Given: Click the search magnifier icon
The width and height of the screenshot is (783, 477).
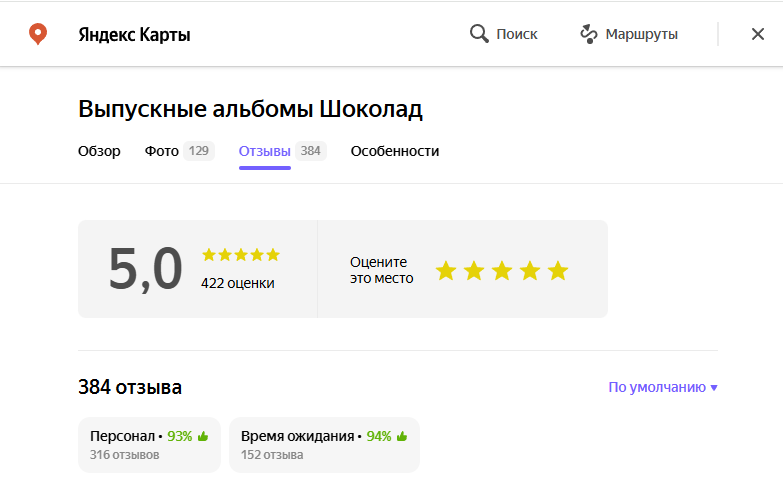Looking at the screenshot, I should 479,34.
